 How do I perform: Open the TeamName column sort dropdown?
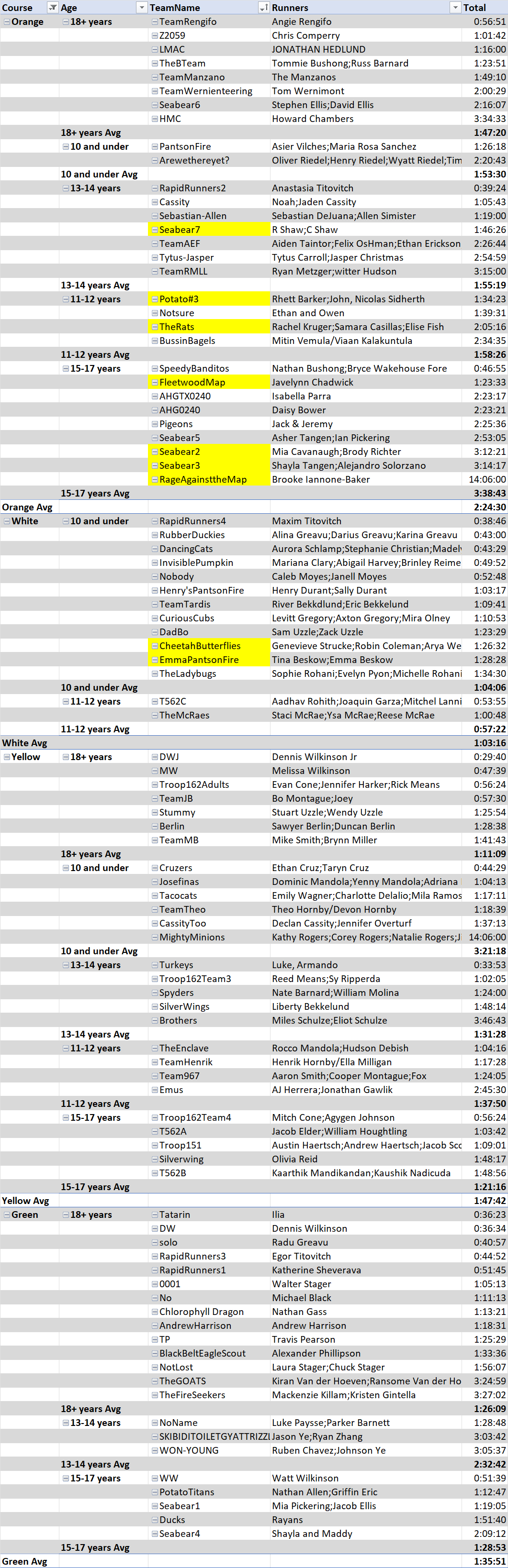264,7
